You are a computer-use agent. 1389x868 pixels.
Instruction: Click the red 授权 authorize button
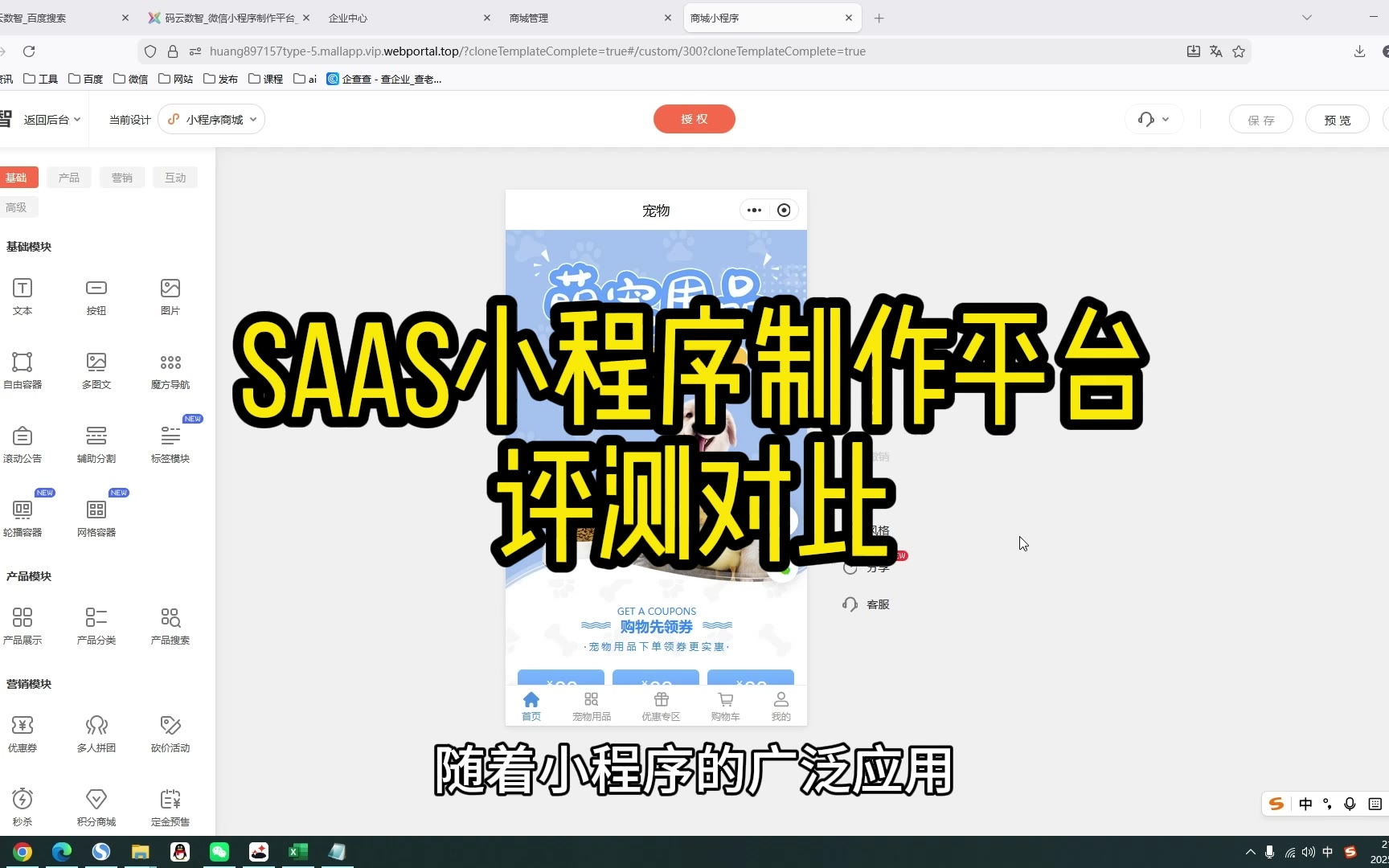point(694,119)
